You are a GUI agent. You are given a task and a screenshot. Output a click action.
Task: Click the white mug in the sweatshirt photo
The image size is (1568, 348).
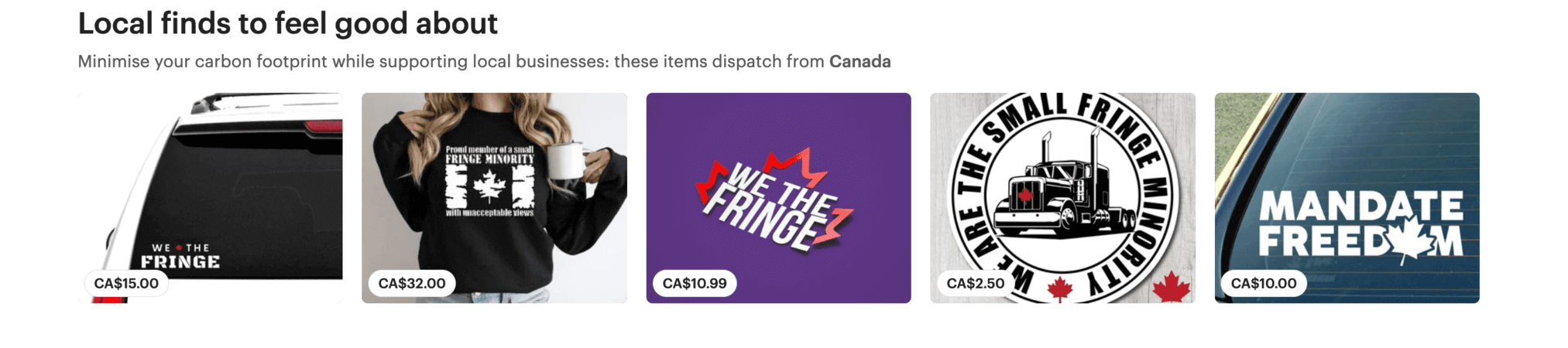click(x=569, y=161)
